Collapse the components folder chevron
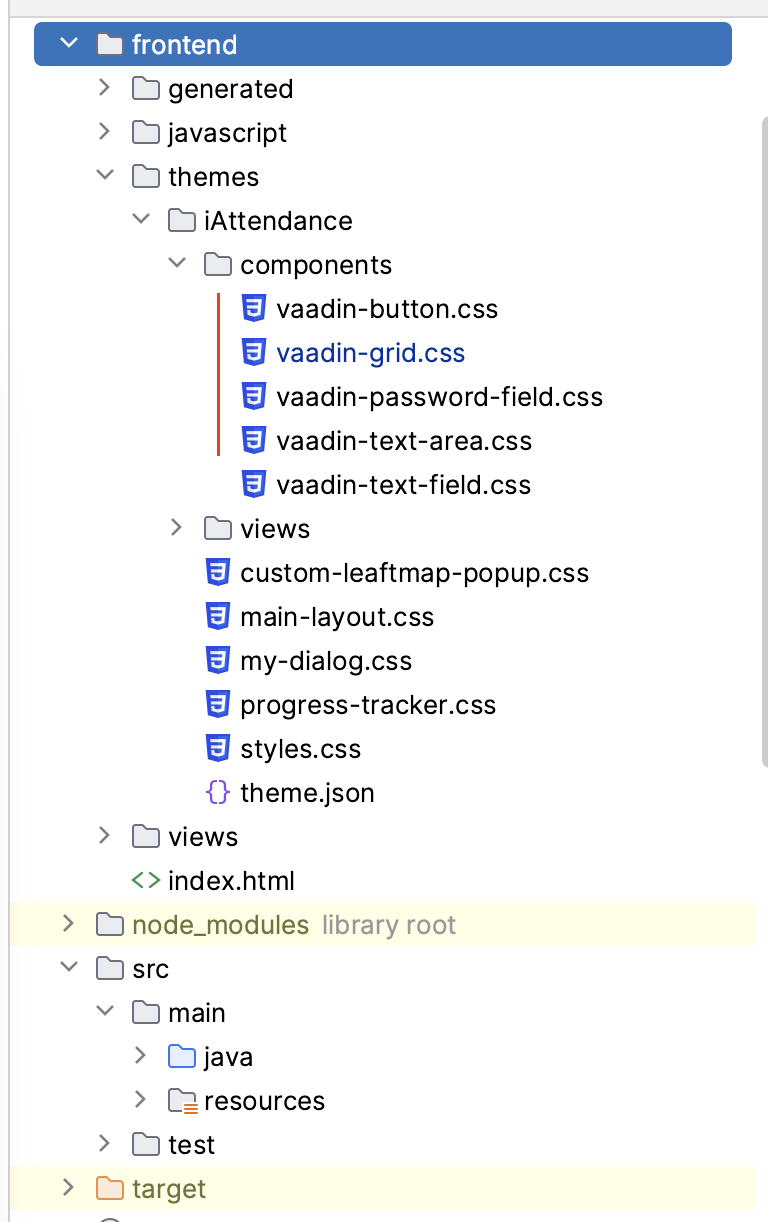768x1222 pixels. click(177, 265)
